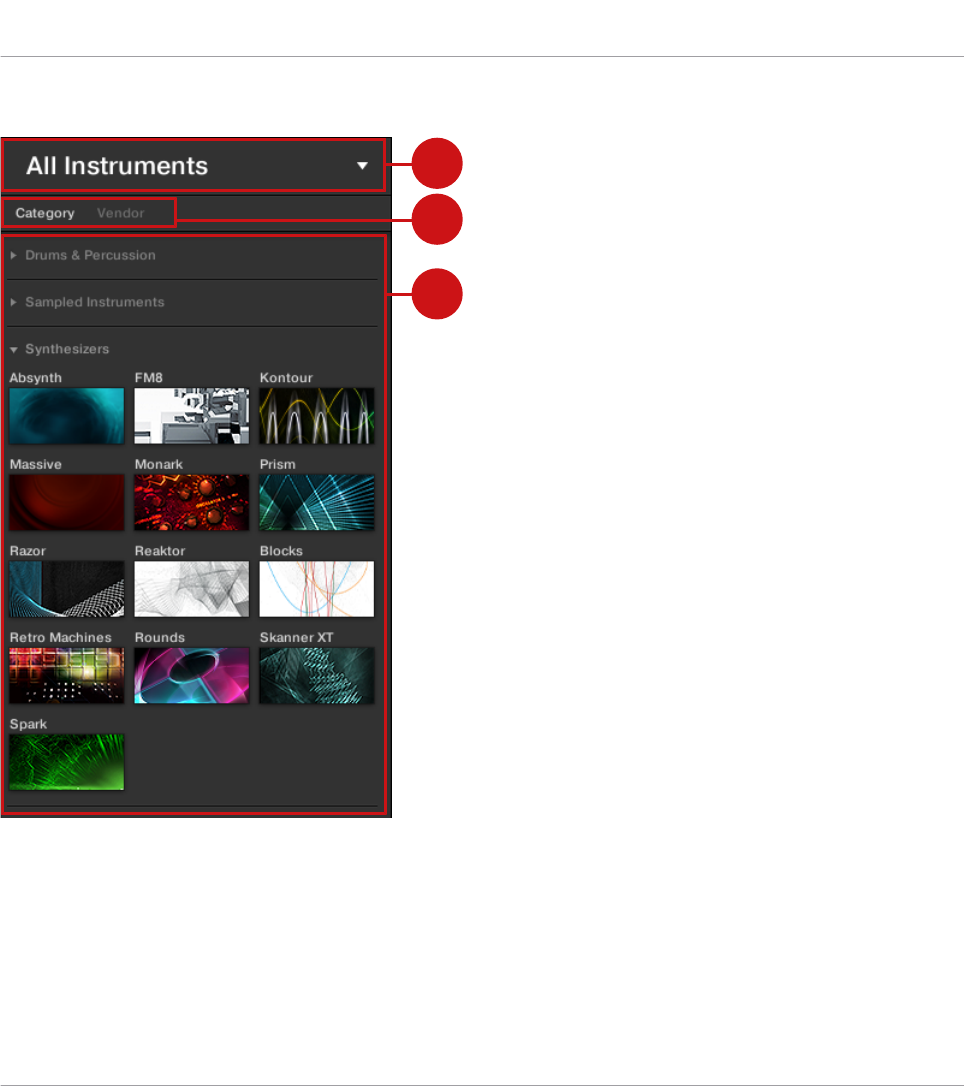The height and width of the screenshot is (1086, 965).
Task: Select the Rounds instrument thumbnail
Action: click(192, 675)
